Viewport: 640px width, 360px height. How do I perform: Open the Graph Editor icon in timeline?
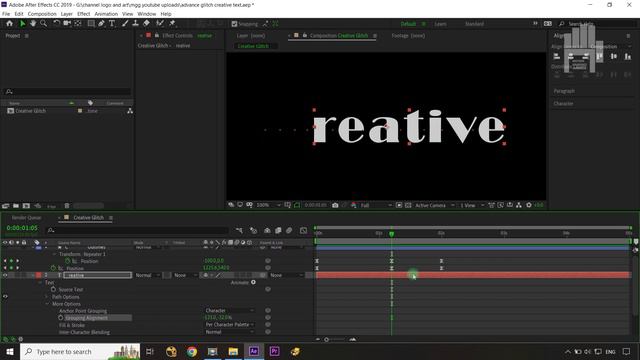pos(303,231)
